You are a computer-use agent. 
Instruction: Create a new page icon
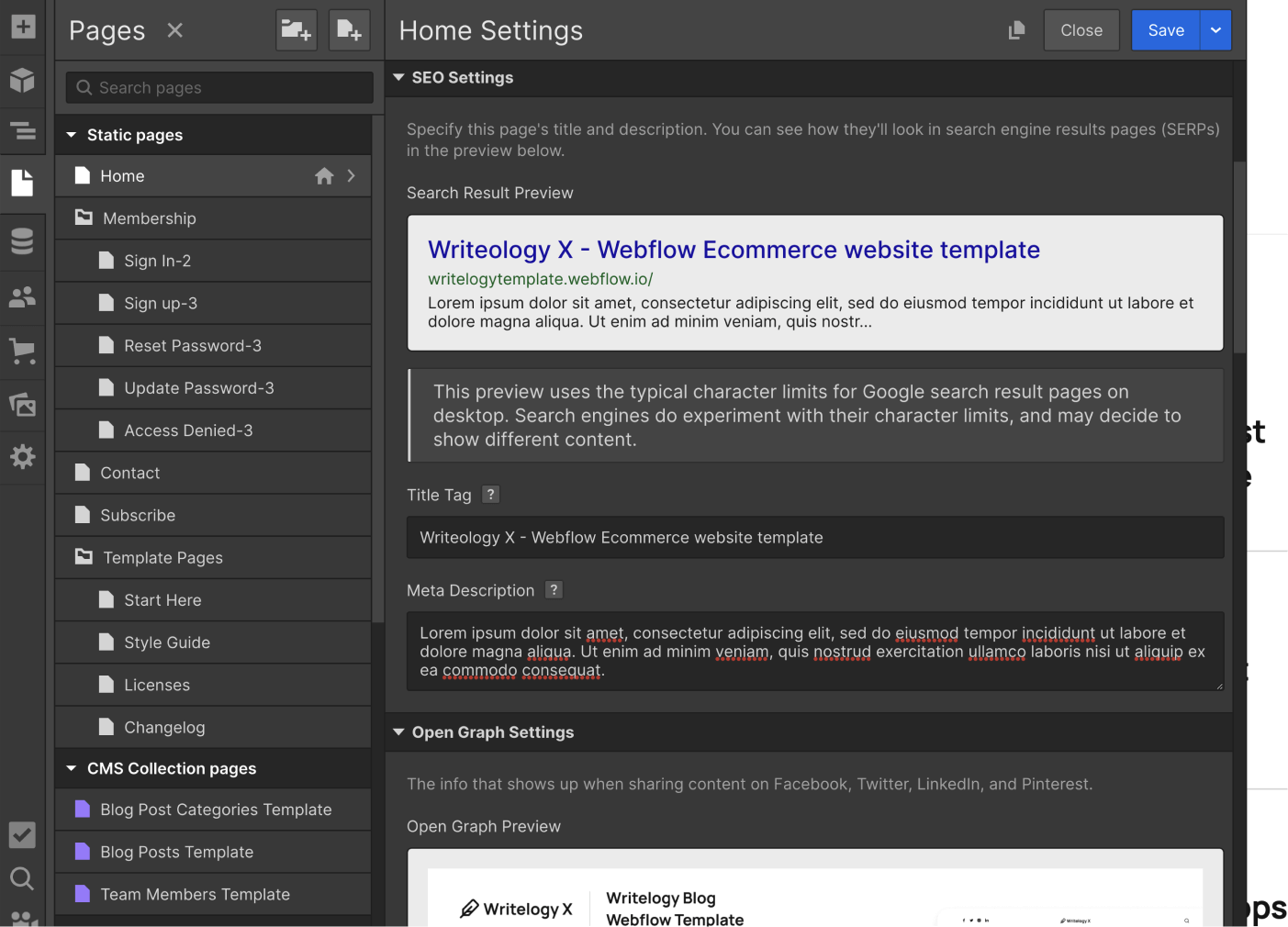(x=349, y=30)
